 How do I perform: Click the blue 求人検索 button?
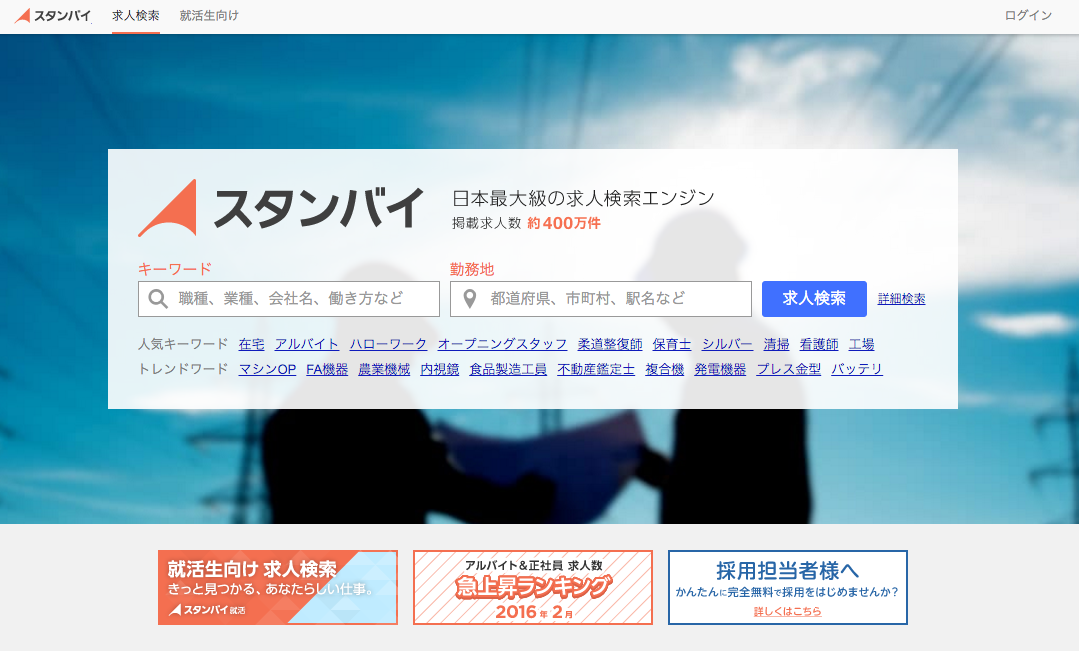click(814, 299)
